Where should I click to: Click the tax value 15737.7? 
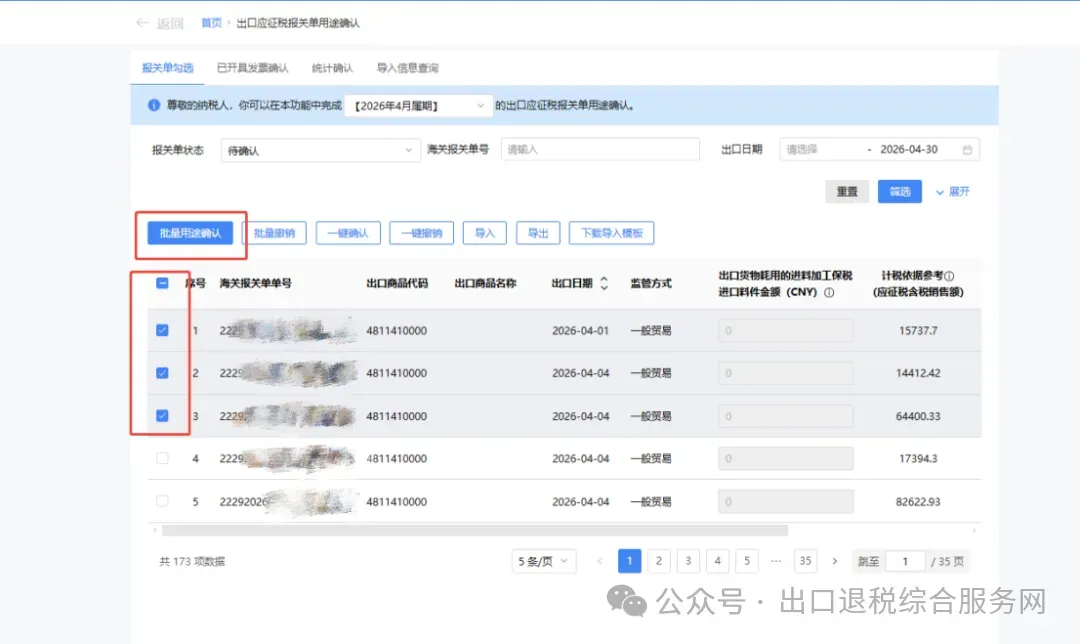coord(918,331)
